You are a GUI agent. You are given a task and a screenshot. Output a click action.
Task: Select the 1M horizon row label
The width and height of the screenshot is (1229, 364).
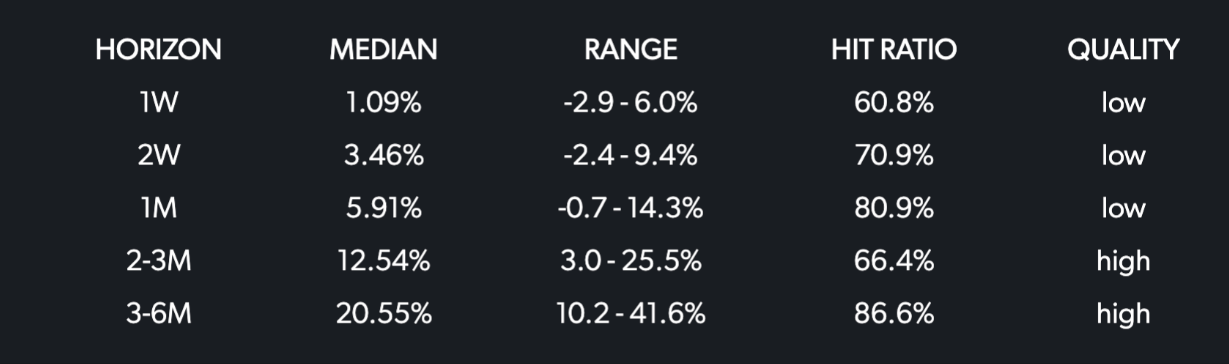[x=158, y=208]
